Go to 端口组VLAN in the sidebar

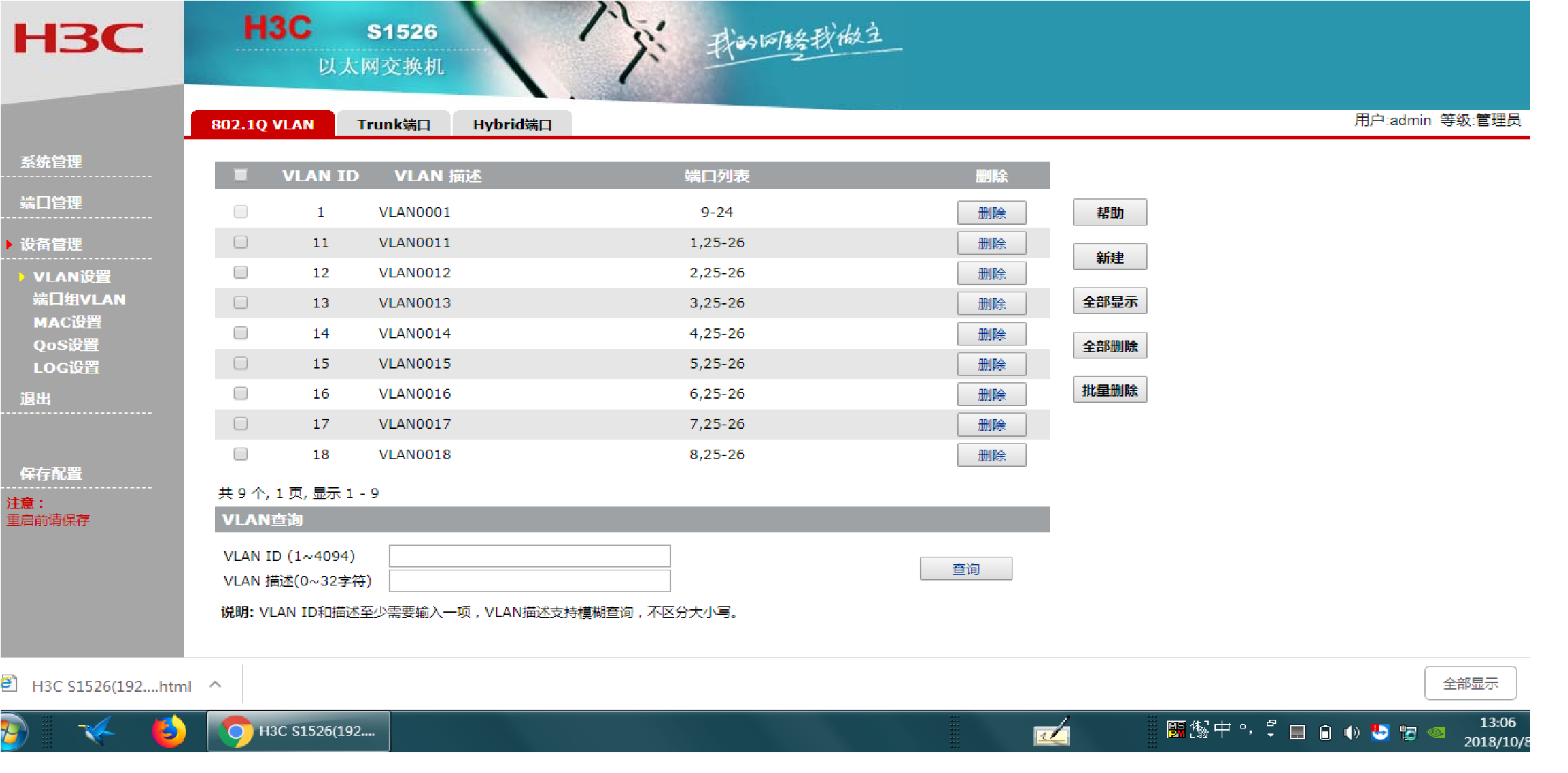(79, 300)
